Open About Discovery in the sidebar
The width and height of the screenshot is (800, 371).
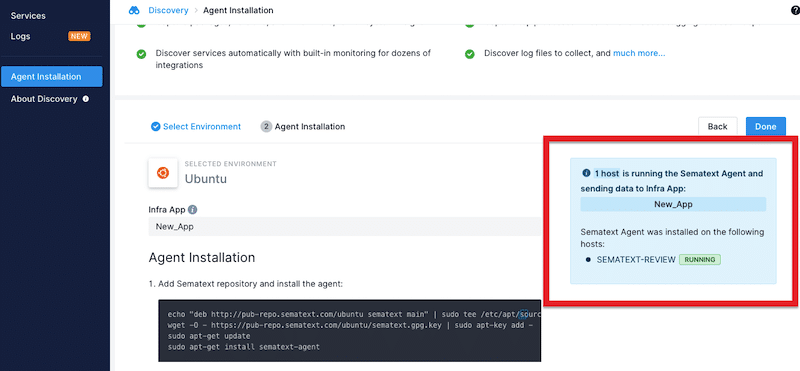(44, 99)
